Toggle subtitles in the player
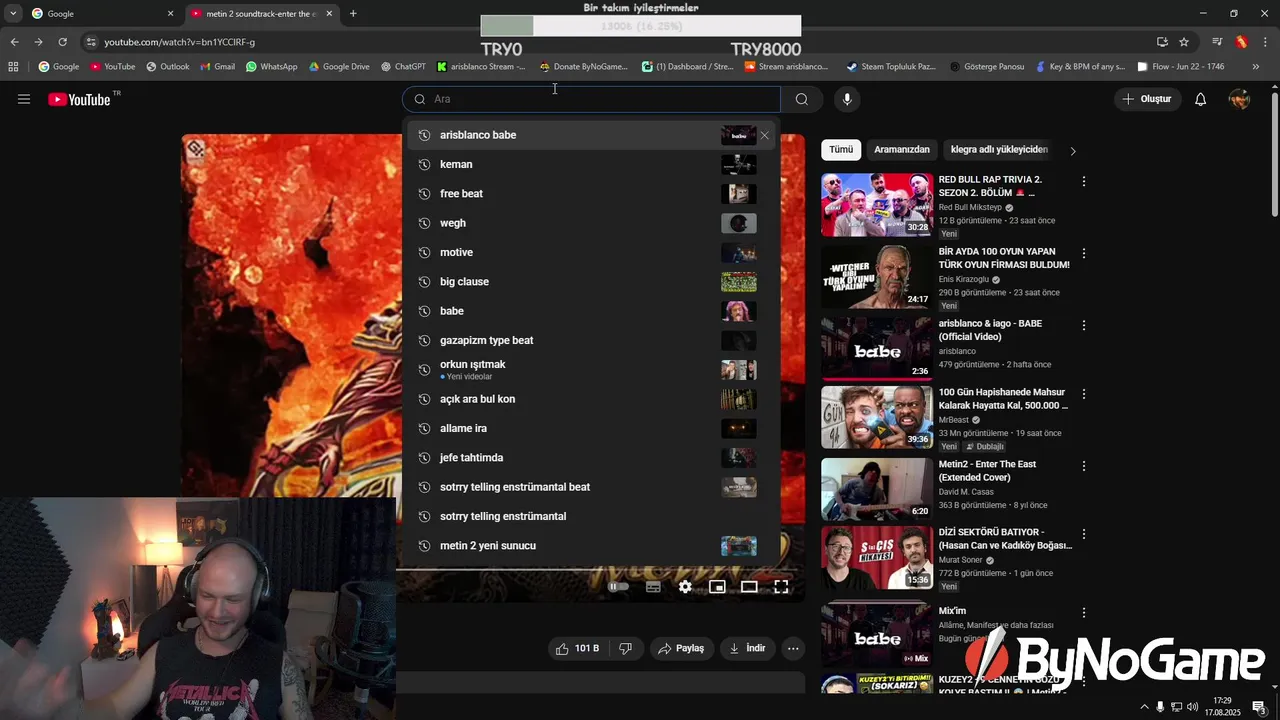This screenshot has height=720, width=1280. point(653,587)
